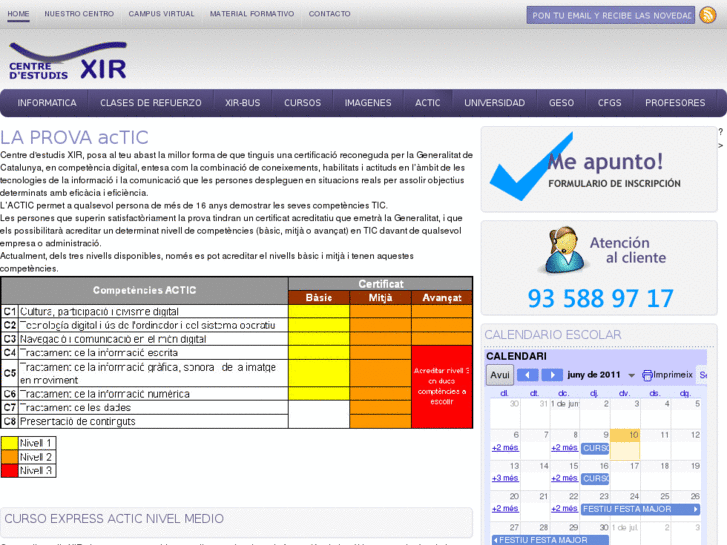This screenshot has width=727, height=545.
Task: Open the orange RSS feed icon
Action: (708, 15)
